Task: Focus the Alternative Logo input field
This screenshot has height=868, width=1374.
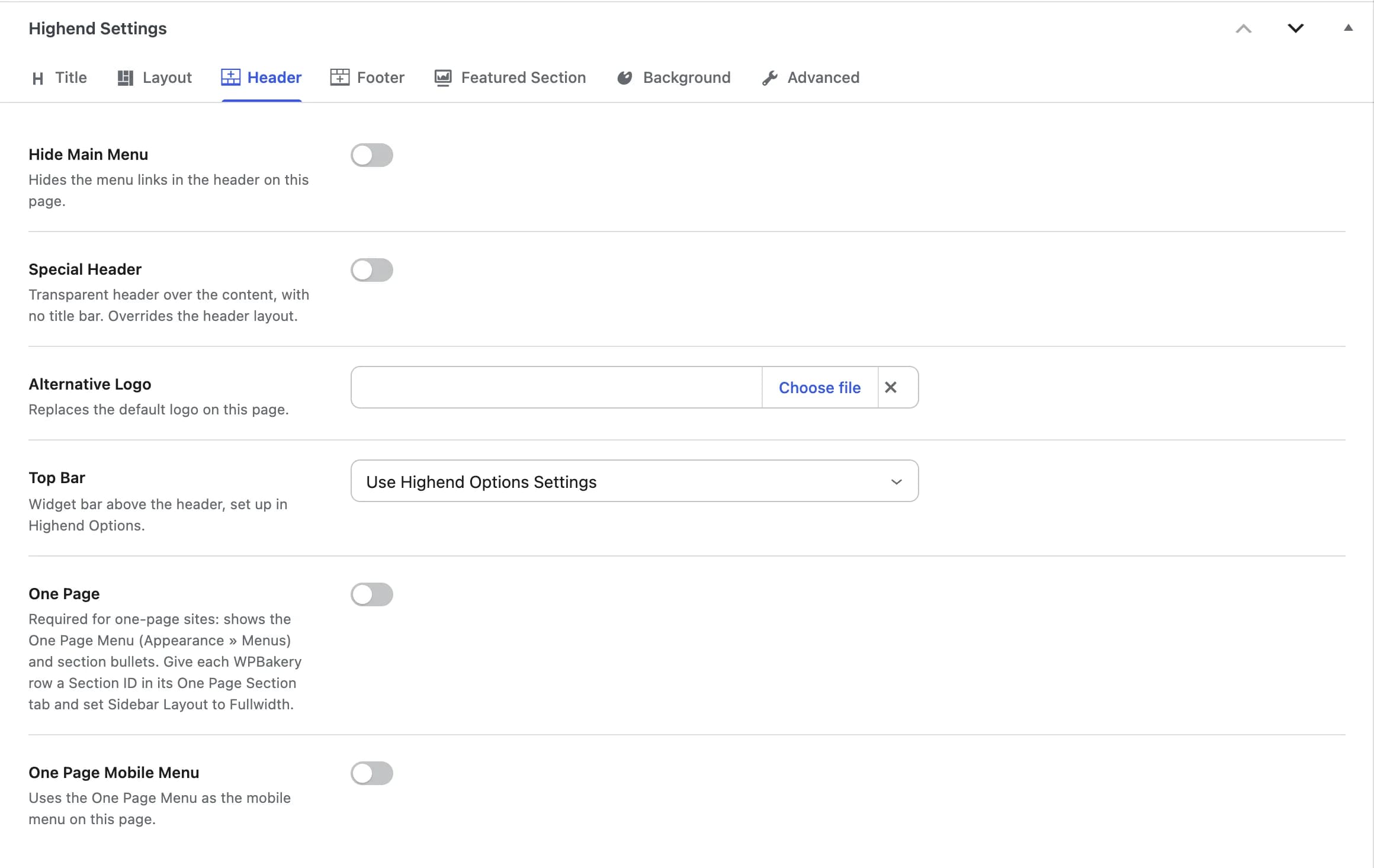Action: coord(556,387)
